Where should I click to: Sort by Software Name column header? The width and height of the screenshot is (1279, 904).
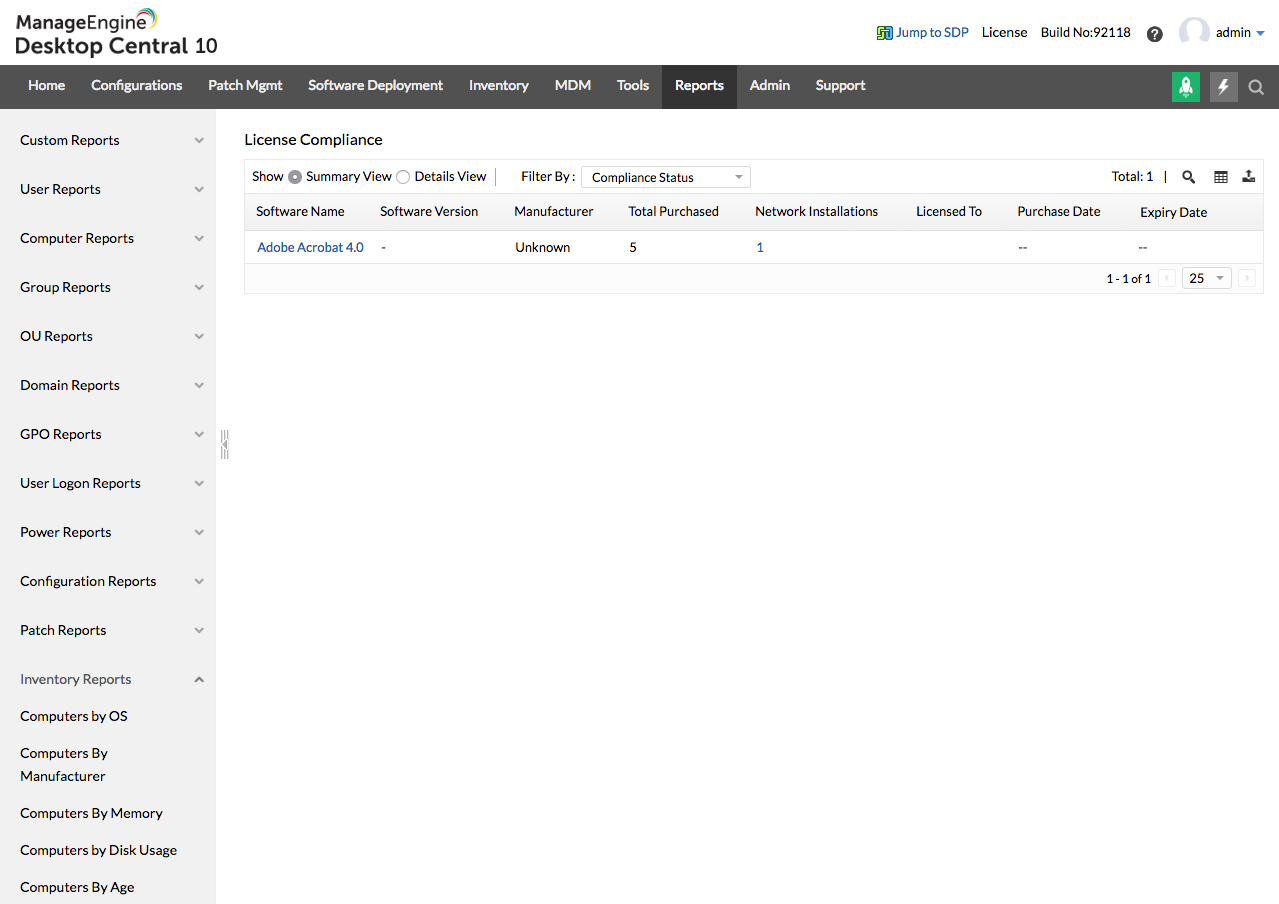click(x=300, y=212)
